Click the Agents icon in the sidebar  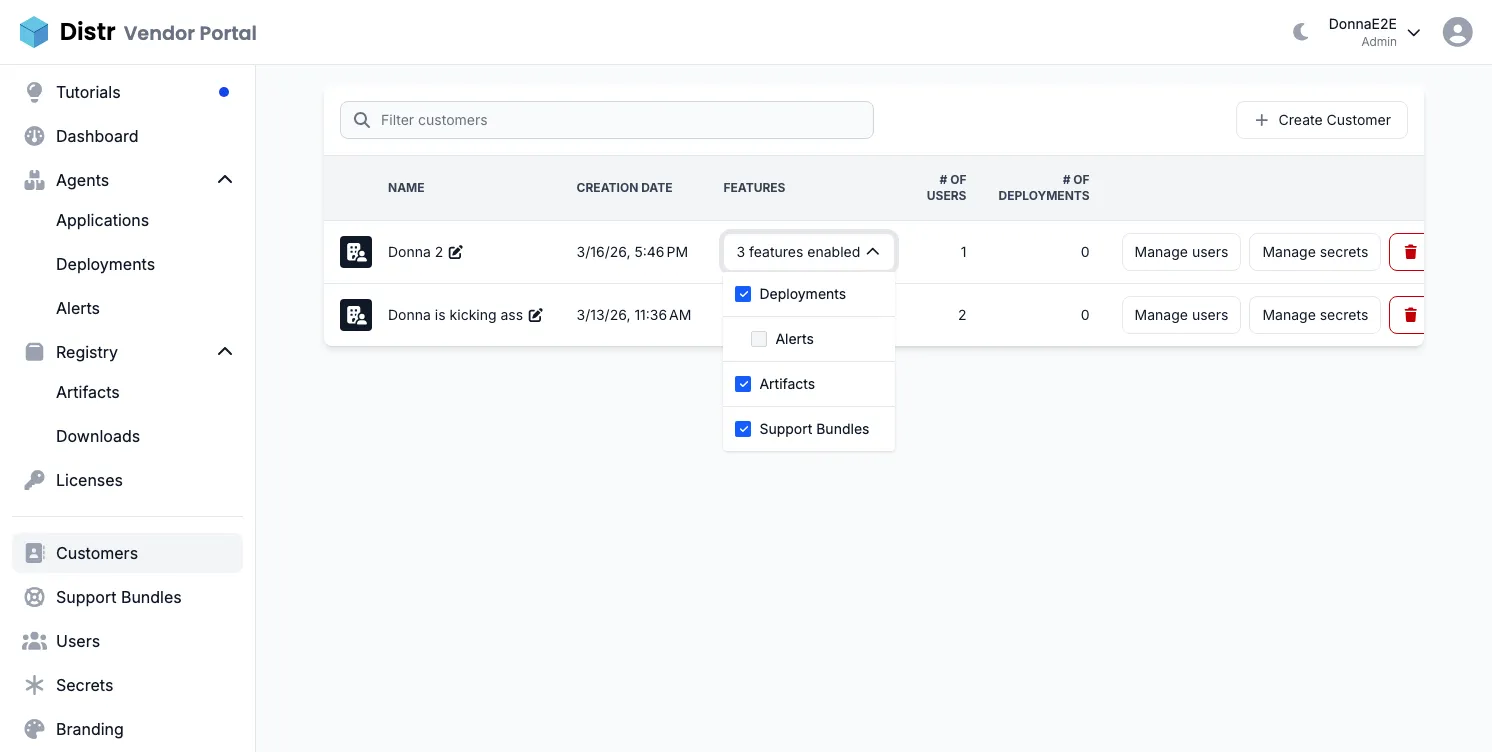tap(34, 180)
